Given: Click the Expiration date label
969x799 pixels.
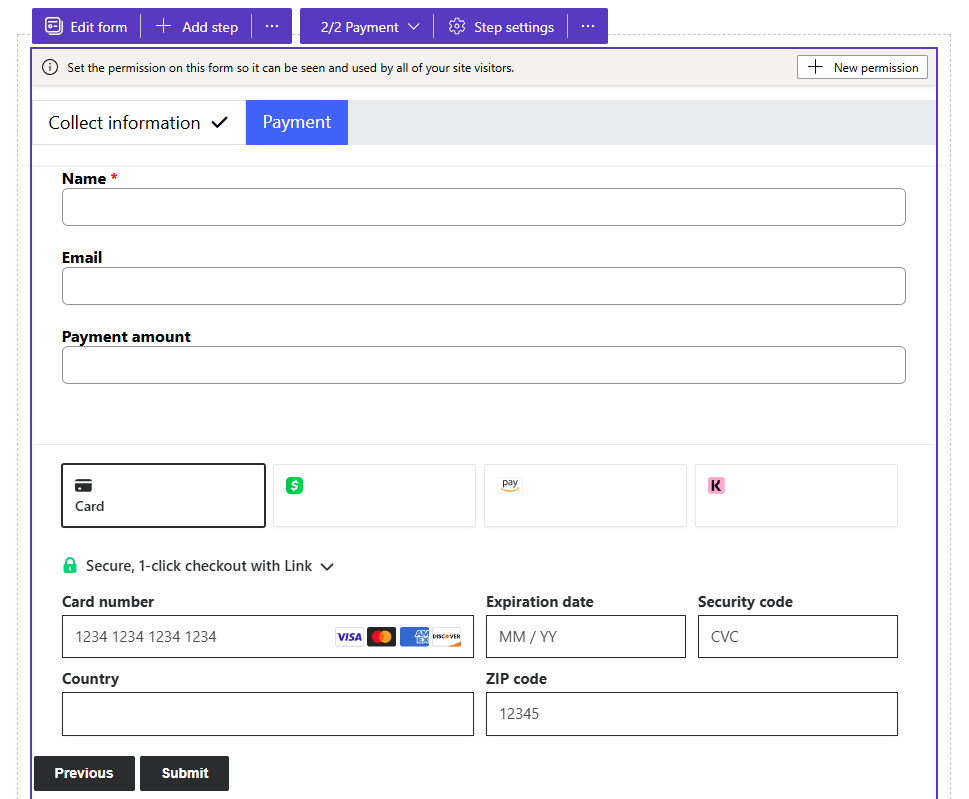Looking at the screenshot, I should pyautogui.click(x=540, y=602).
